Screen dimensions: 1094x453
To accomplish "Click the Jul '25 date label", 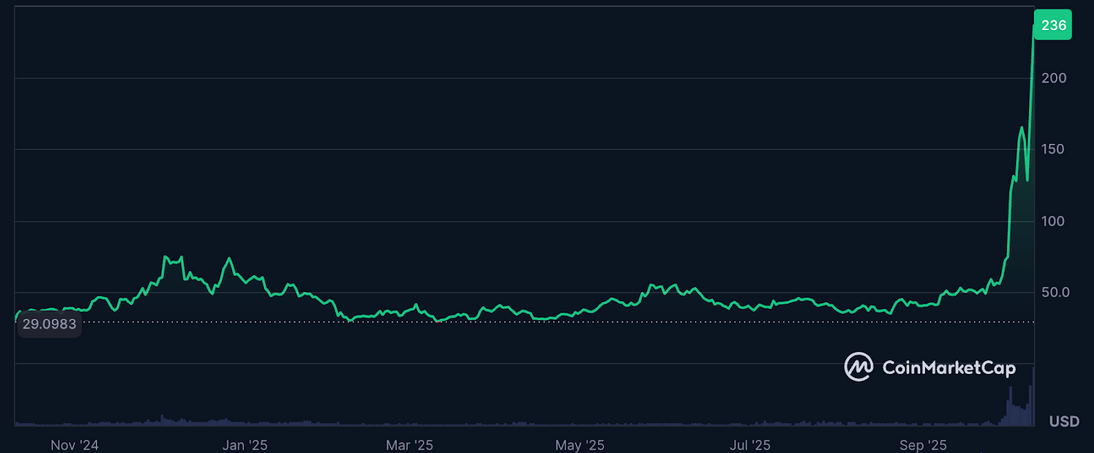I will point(749,445).
